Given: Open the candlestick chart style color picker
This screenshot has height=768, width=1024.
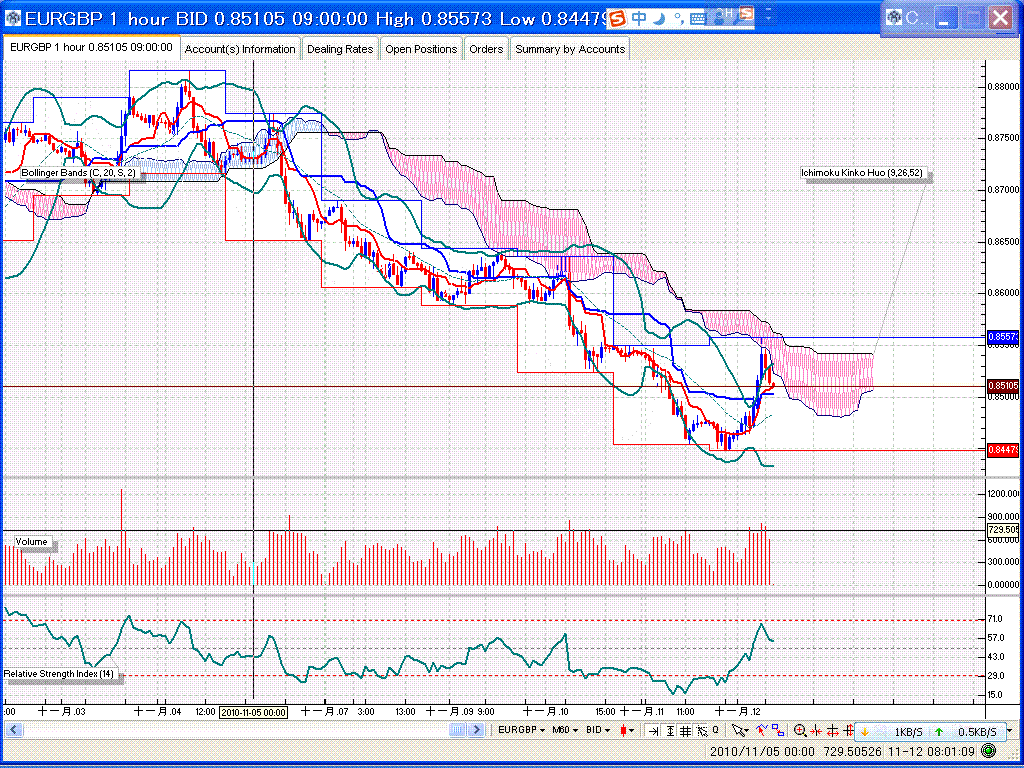Looking at the screenshot, I should 628,731.
